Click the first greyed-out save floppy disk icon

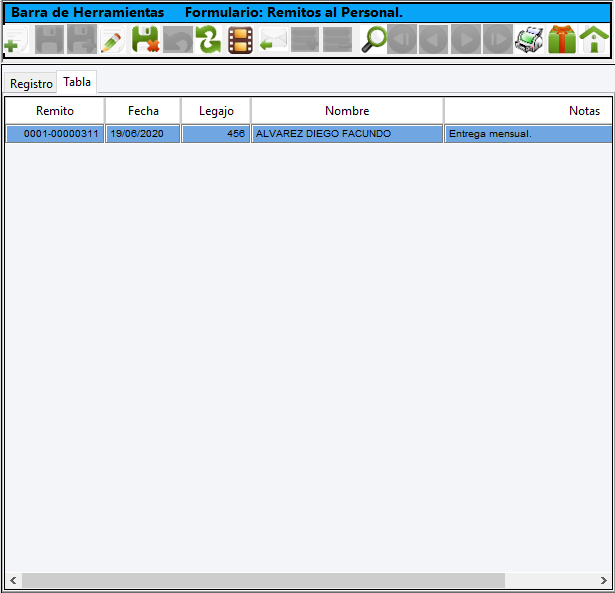coord(49,40)
